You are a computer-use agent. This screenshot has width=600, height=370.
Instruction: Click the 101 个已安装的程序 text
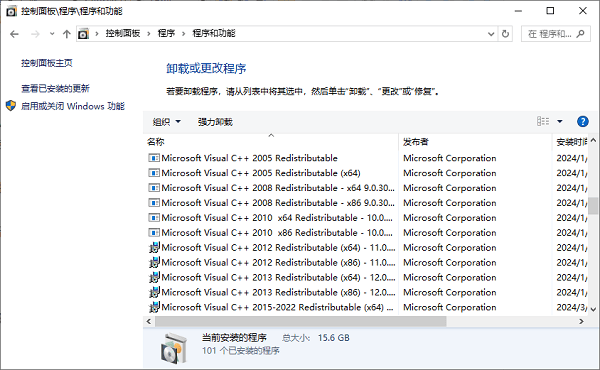pyautogui.click(x=241, y=350)
